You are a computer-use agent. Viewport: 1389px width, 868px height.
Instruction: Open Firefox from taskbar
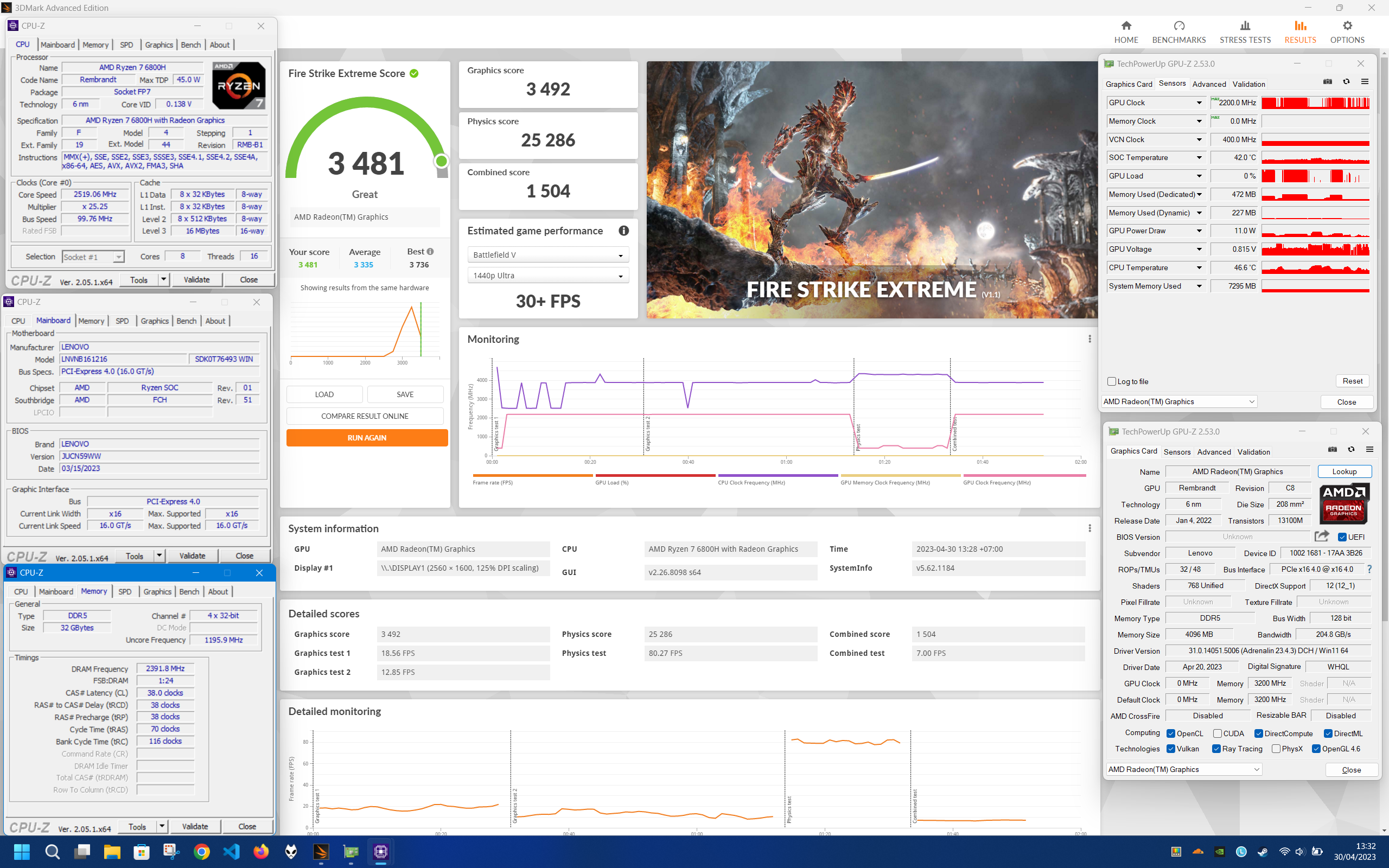click(x=261, y=851)
